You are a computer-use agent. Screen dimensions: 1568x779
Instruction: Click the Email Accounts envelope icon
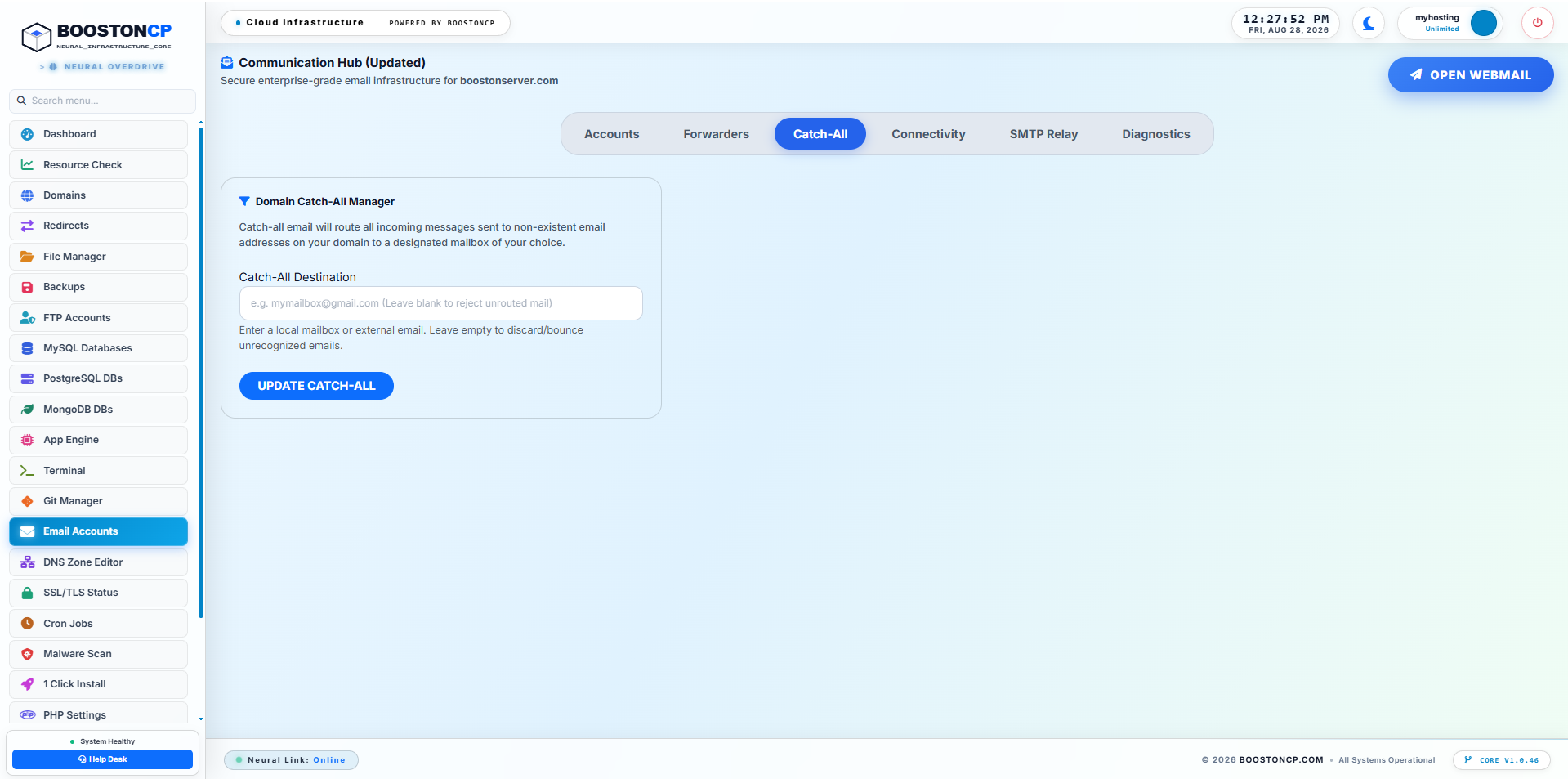click(27, 531)
